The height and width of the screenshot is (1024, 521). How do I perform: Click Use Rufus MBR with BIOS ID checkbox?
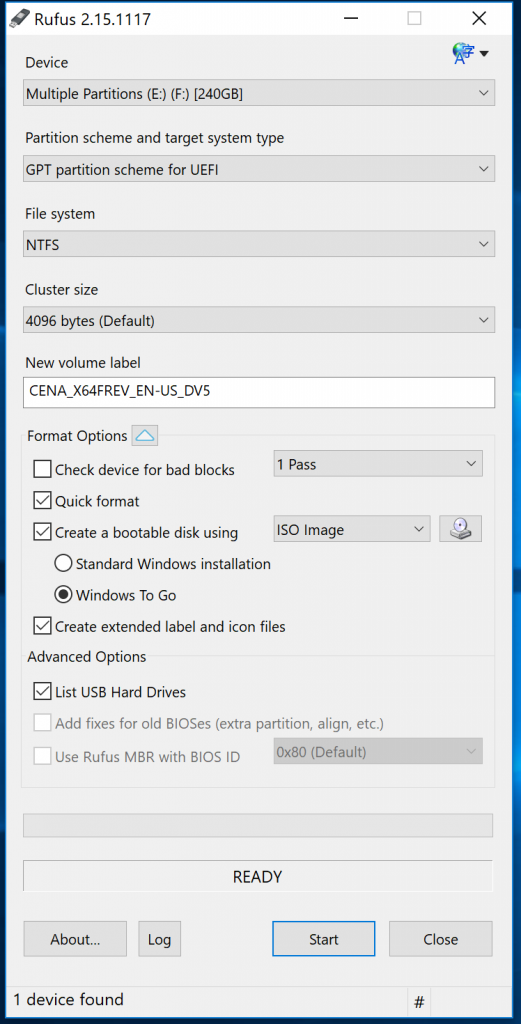click(42, 756)
